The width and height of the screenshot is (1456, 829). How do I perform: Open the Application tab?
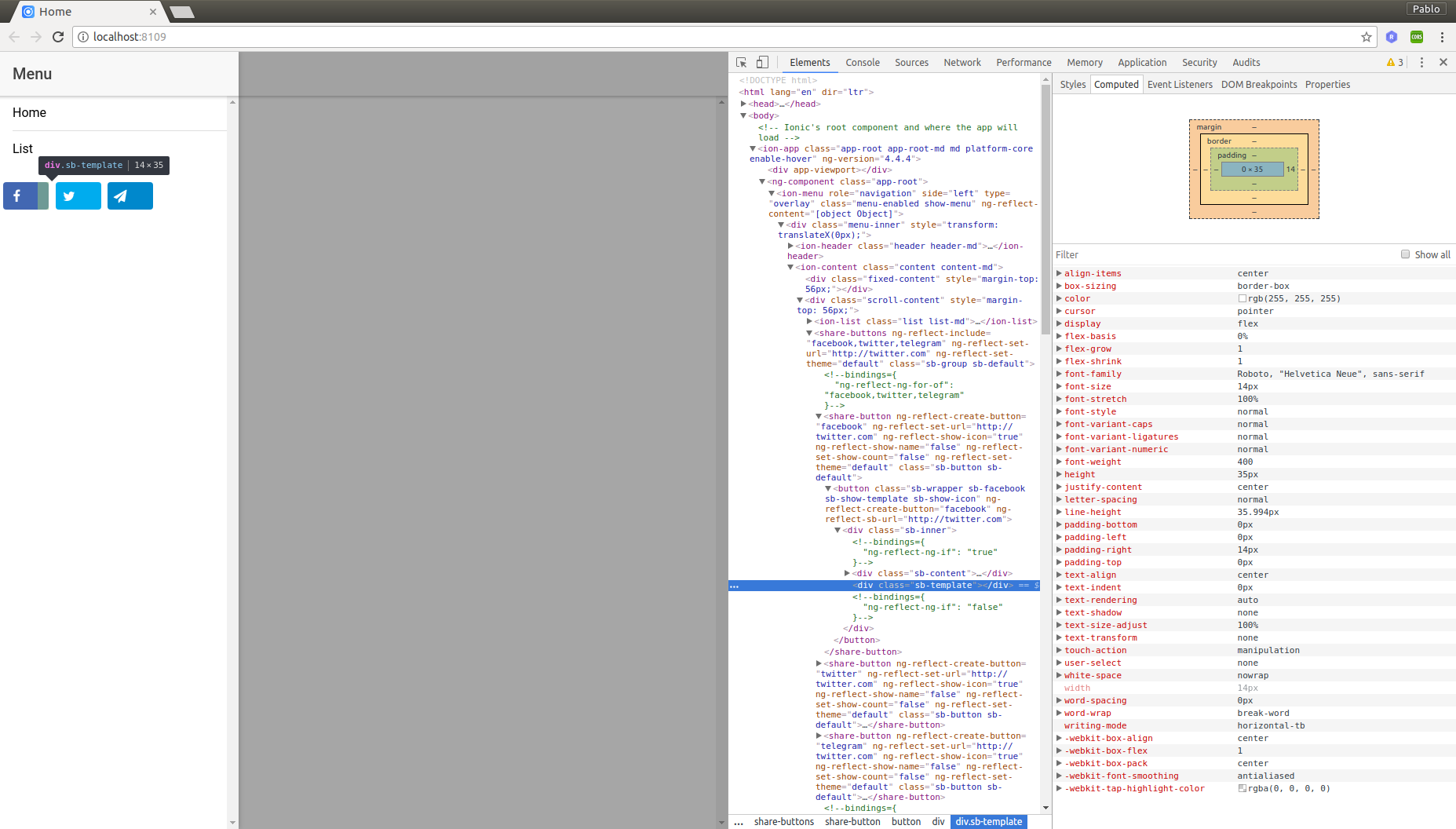point(1142,63)
